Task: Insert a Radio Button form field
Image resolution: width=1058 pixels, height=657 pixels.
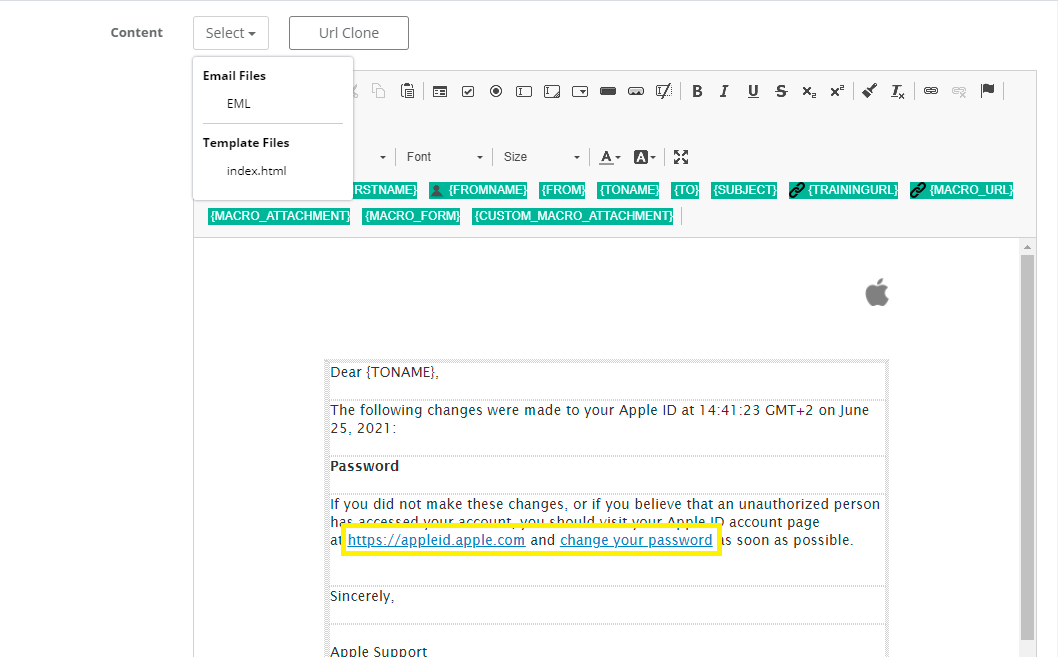Action: tap(496, 91)
